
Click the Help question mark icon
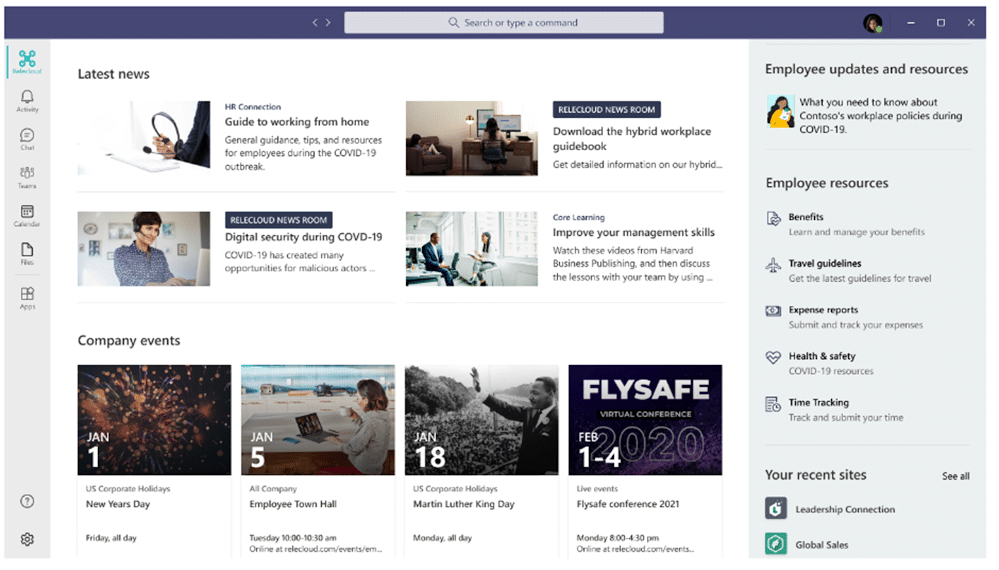(x=27, y=501)
